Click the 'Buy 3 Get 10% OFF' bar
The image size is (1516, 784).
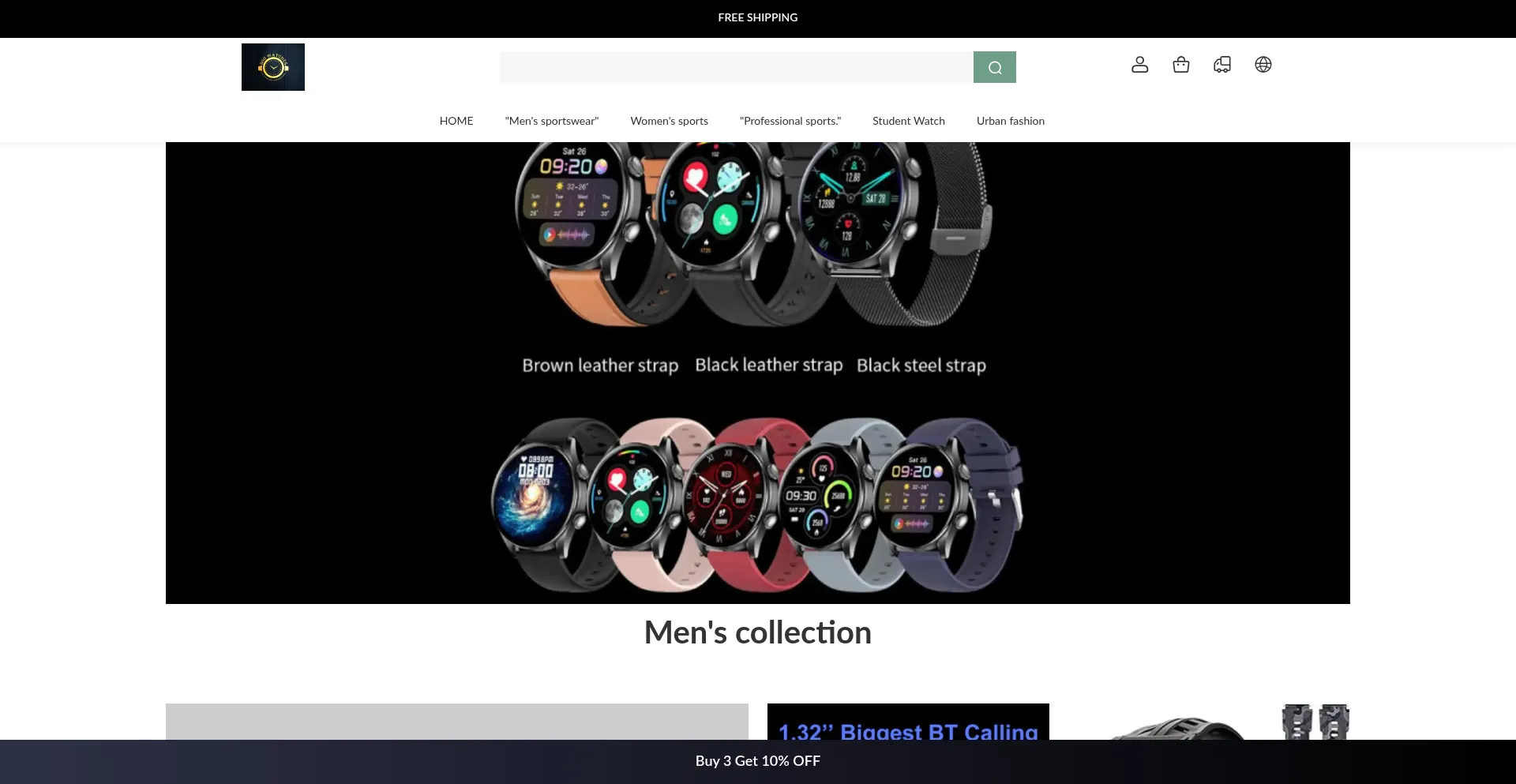757,760
